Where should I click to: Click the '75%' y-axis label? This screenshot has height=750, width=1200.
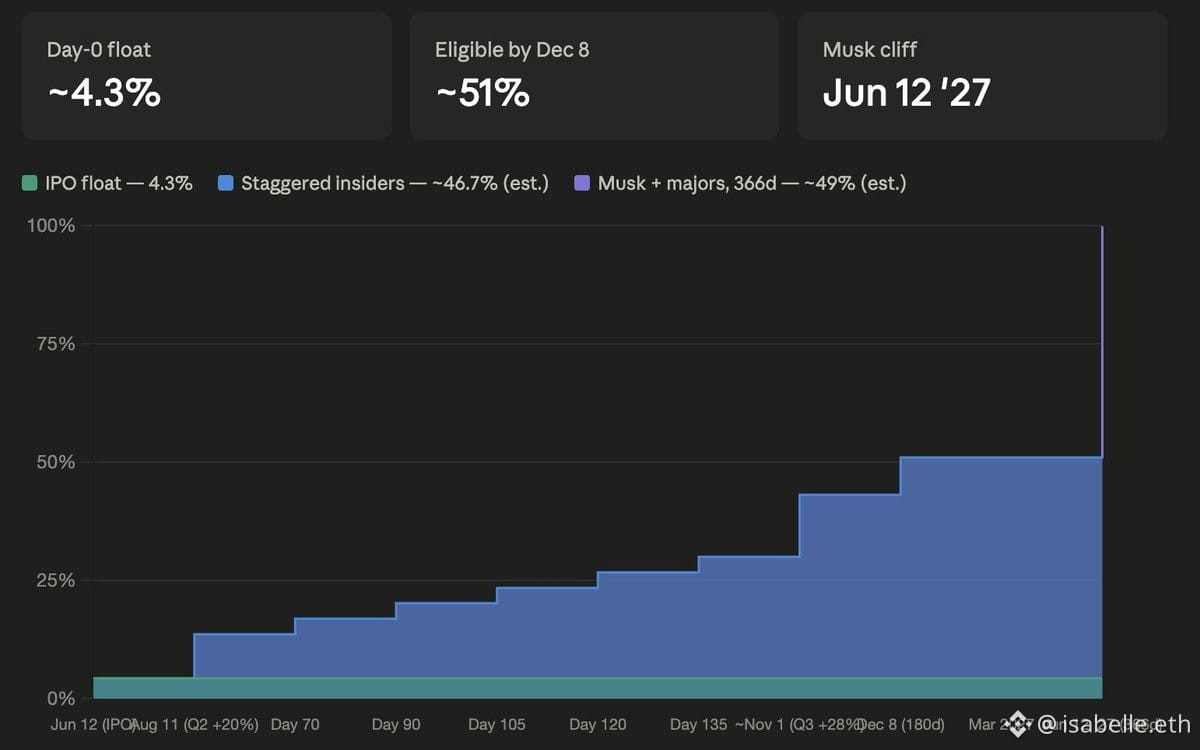coord(55,344)
